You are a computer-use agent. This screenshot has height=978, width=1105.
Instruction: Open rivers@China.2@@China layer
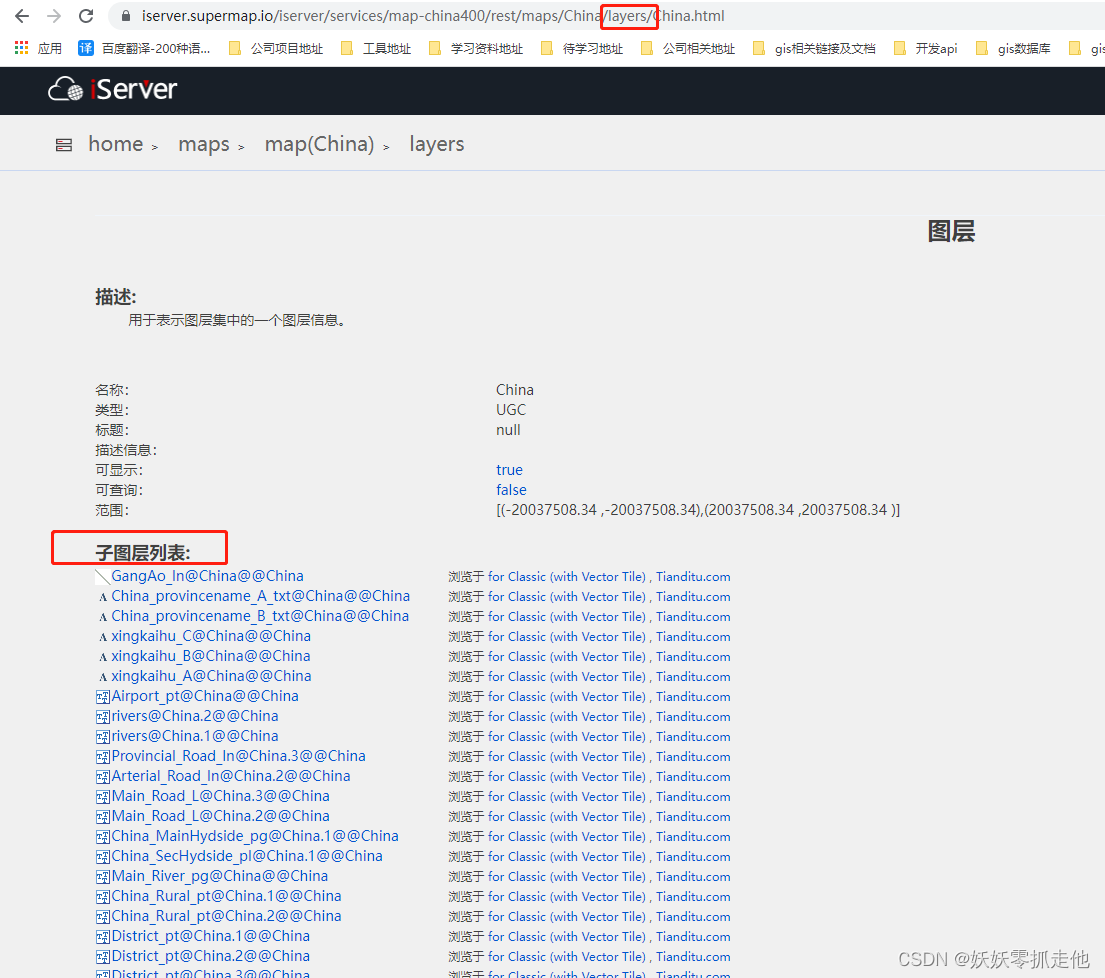coord(195,716)
